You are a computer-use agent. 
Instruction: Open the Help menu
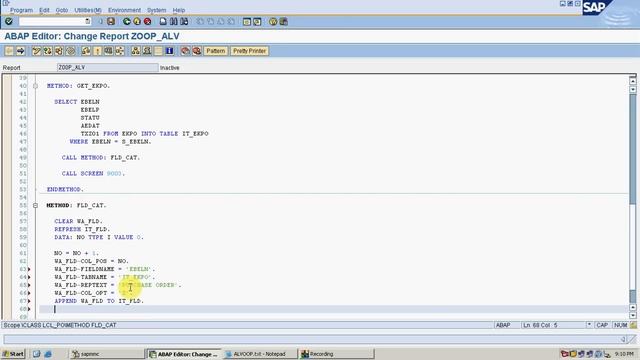pyautogui.click(x=179, y=10)
